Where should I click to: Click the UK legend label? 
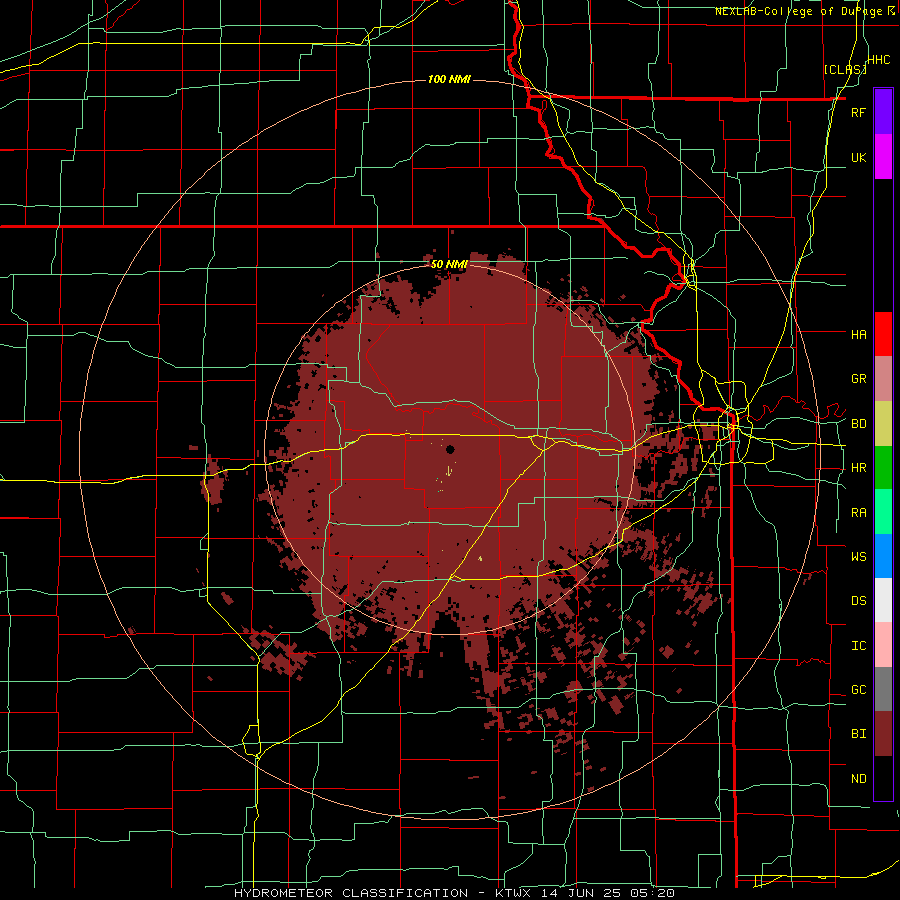pyautogui.click(x=858, y=157)
